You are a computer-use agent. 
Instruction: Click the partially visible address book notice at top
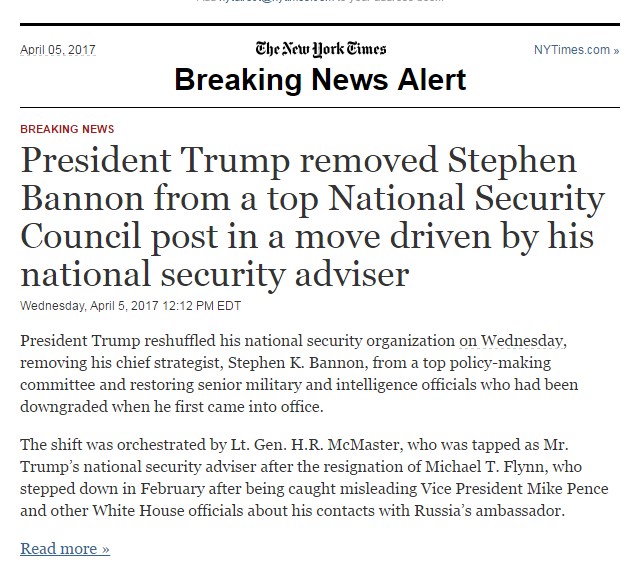pos(320,1)
